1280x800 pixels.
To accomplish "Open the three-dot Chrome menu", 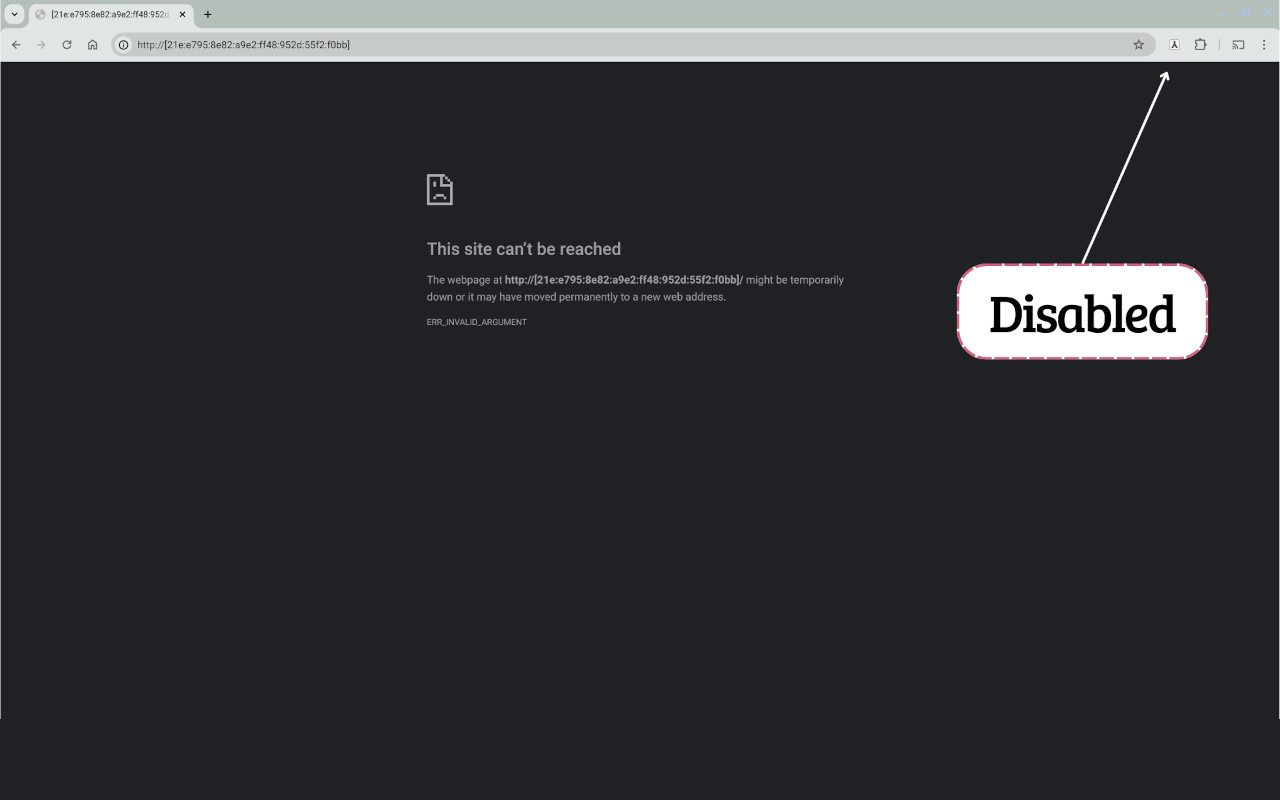I will [1264, 44].
